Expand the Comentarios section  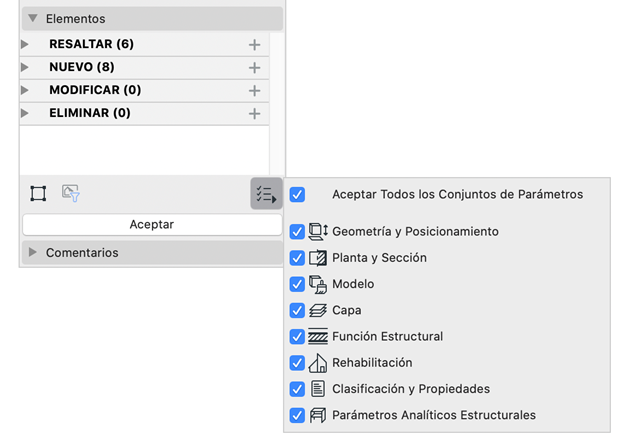33,252
